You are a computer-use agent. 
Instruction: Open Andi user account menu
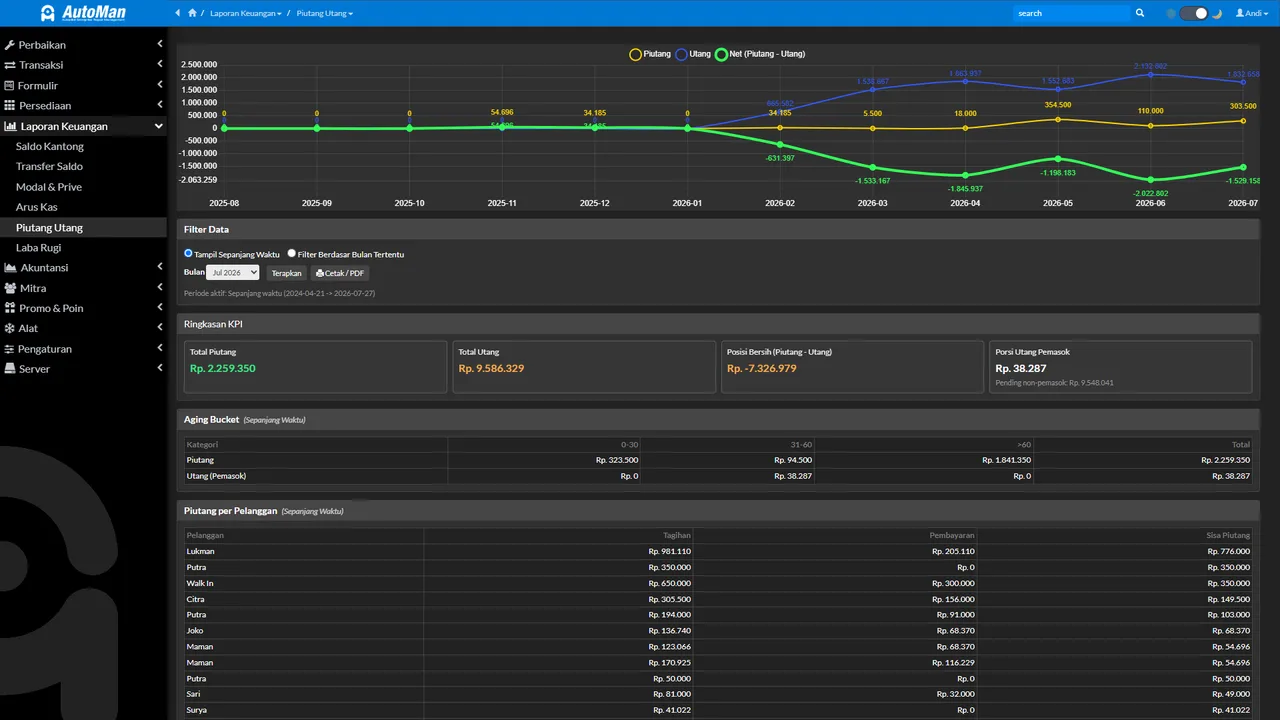coord(1249,13)
